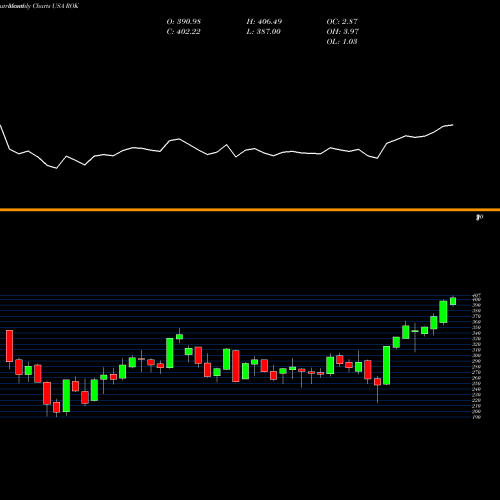Click the 280 price axis label
Viewport: 500px width, 500px height.
[x=477, y=367]
